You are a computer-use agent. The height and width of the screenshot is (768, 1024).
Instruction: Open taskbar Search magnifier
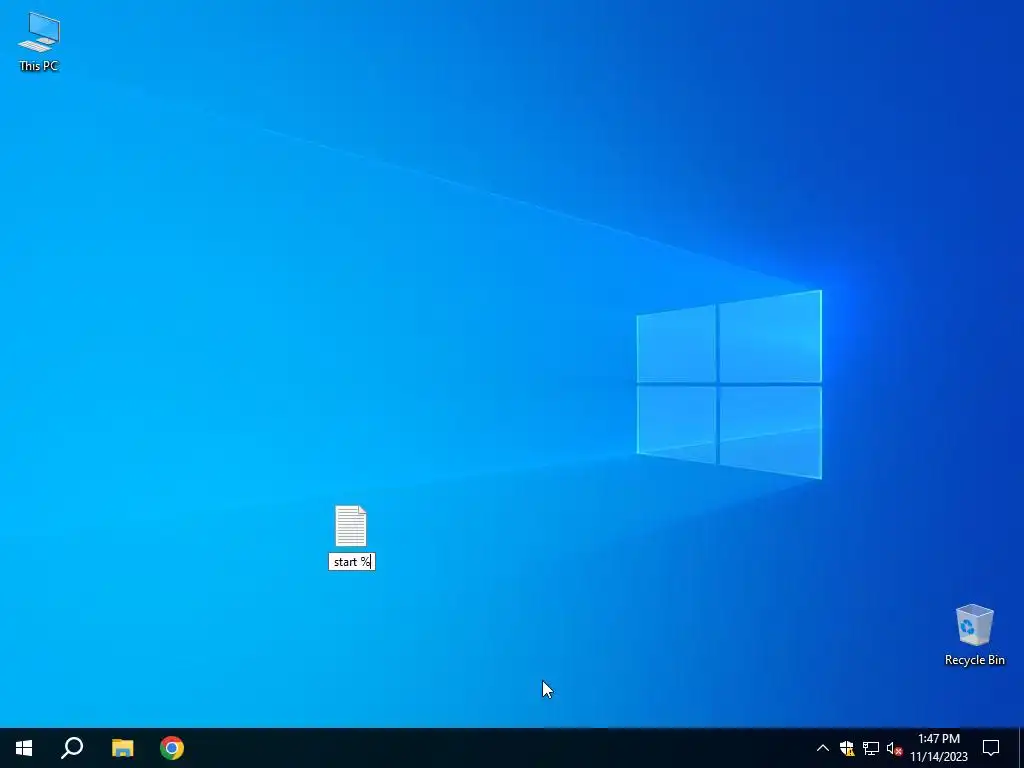(x=72, y=748)
